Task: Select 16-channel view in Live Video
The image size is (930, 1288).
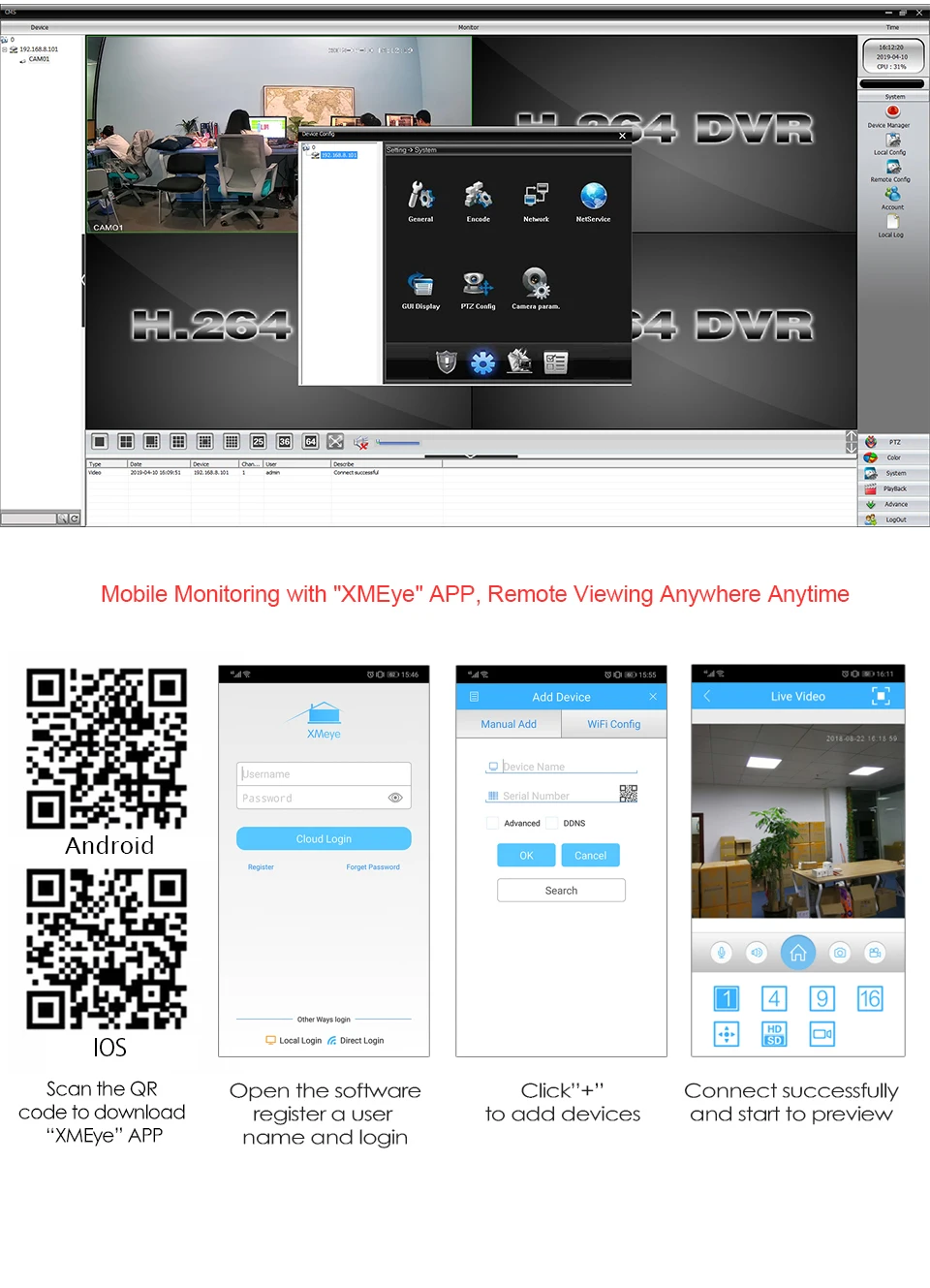Action: [870, 998]
